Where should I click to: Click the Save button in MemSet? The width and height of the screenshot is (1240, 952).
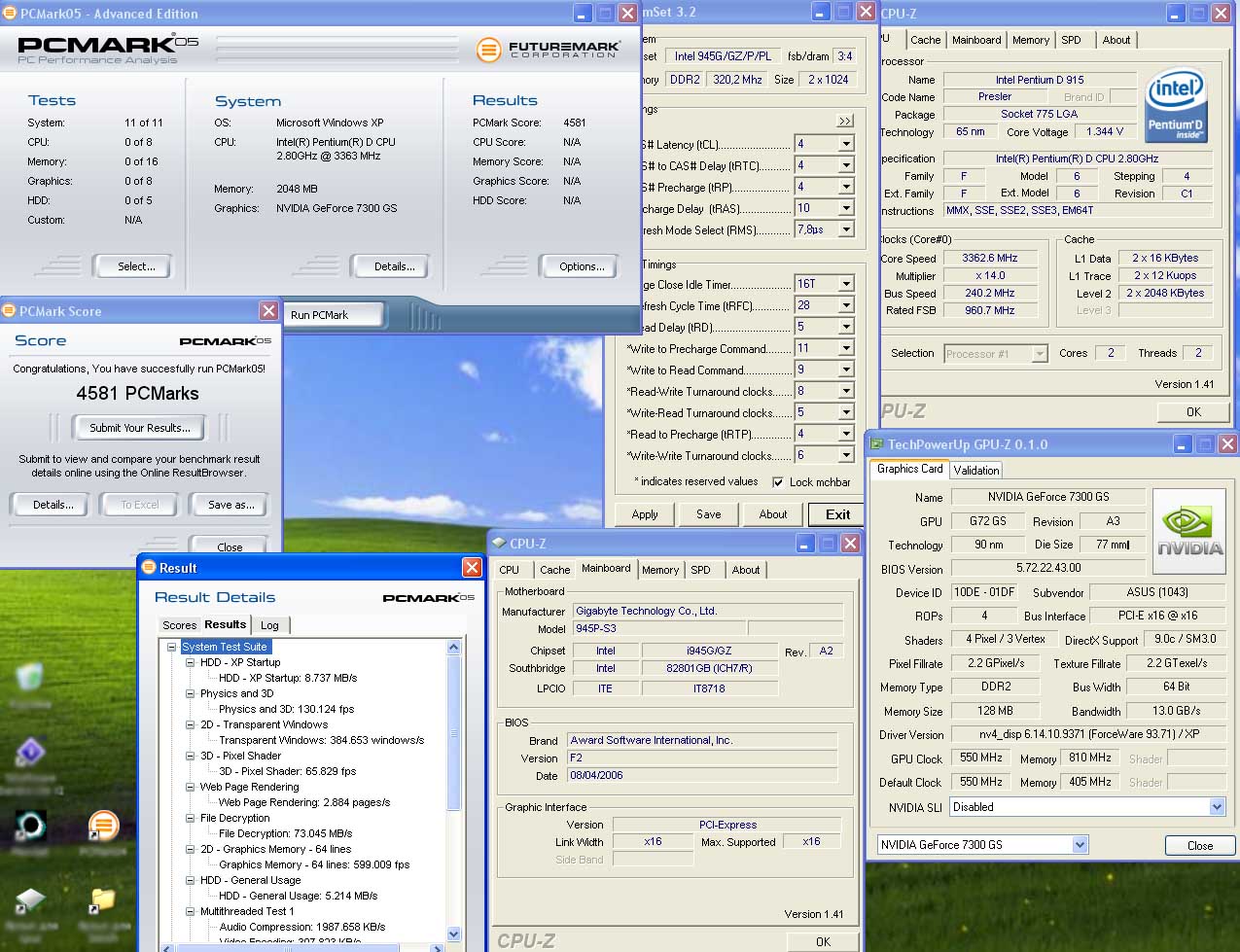coord(708,514)
